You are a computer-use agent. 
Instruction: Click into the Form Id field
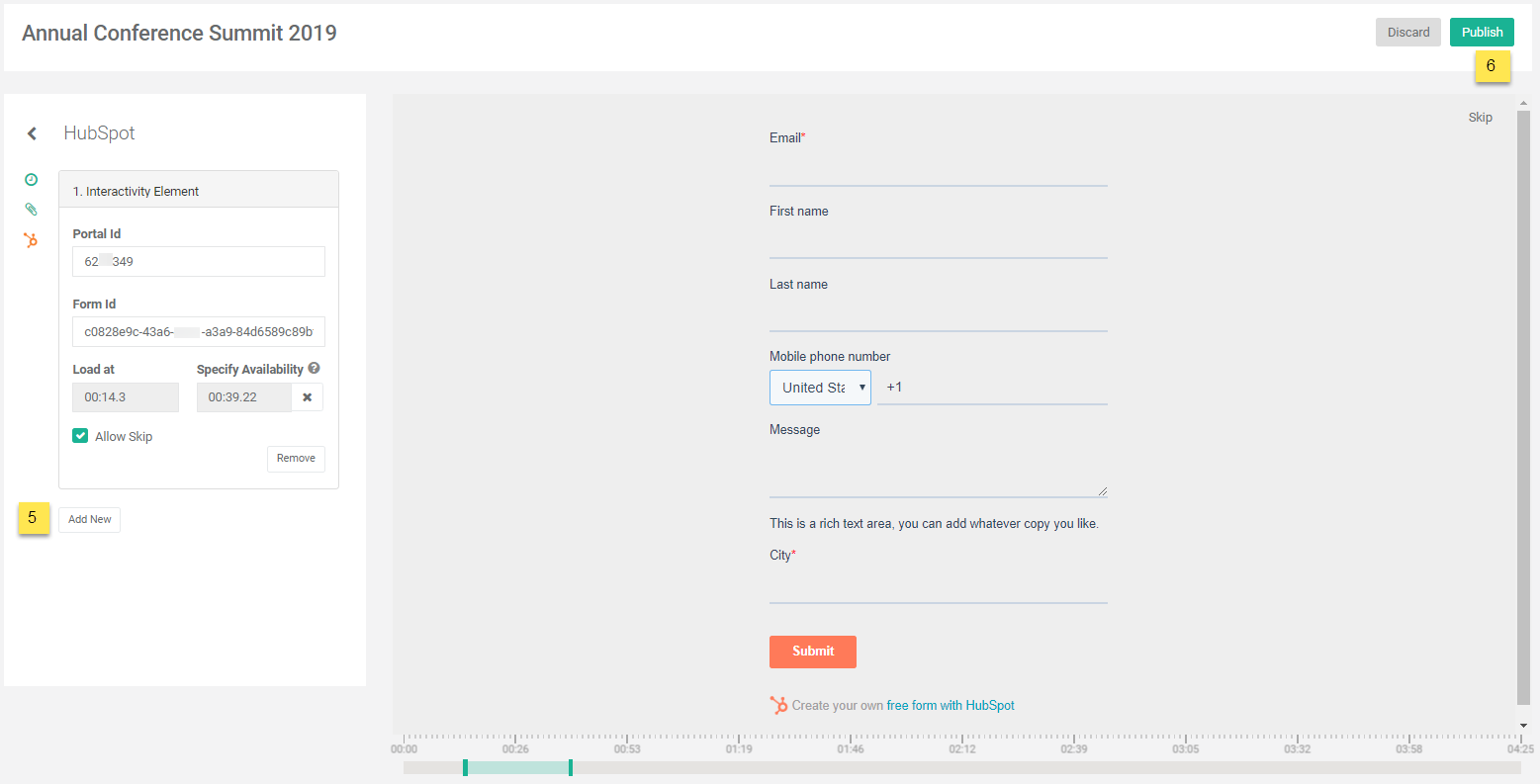(199, 332)
